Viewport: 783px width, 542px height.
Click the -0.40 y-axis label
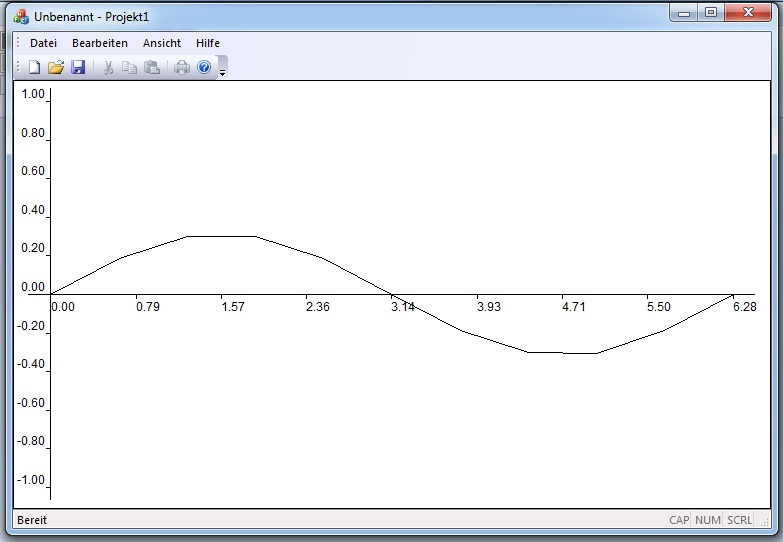pyautogui.click(x=31, y=364)
